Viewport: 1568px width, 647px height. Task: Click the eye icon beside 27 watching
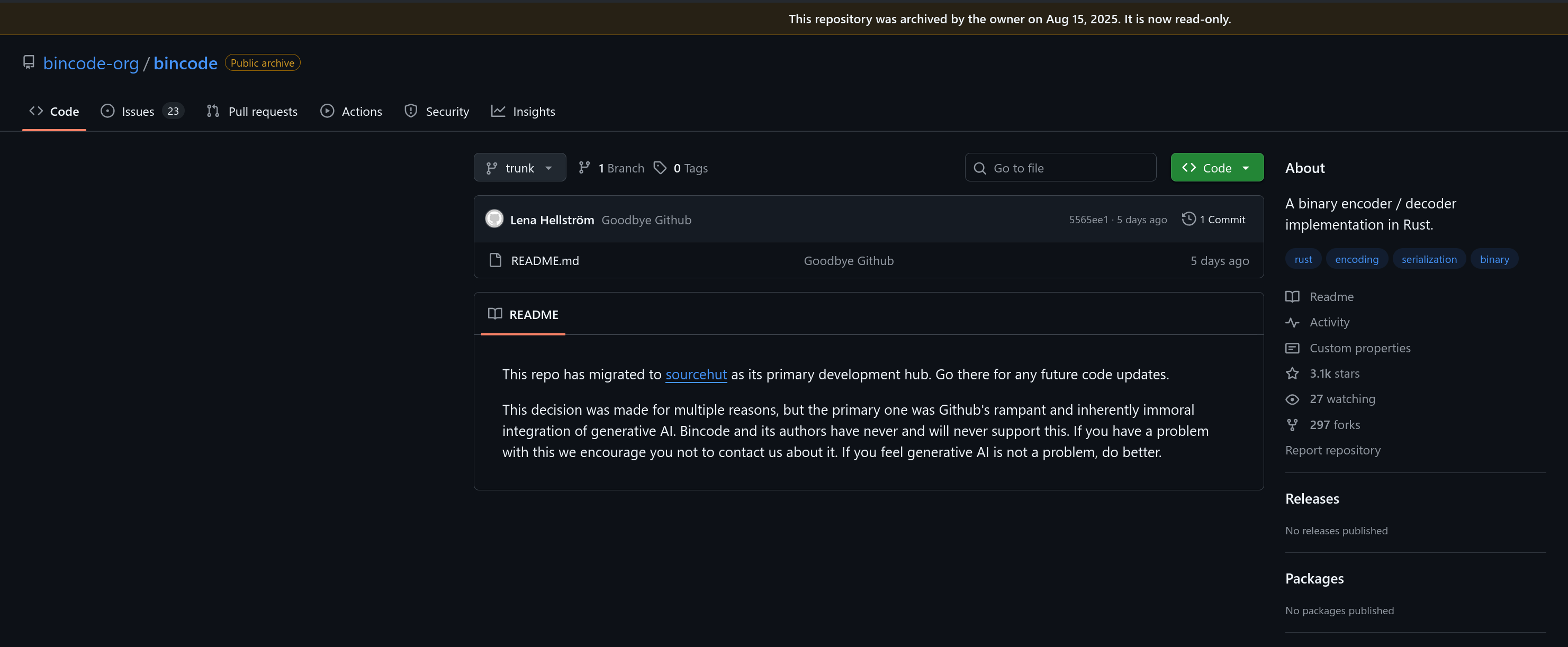1292,399
